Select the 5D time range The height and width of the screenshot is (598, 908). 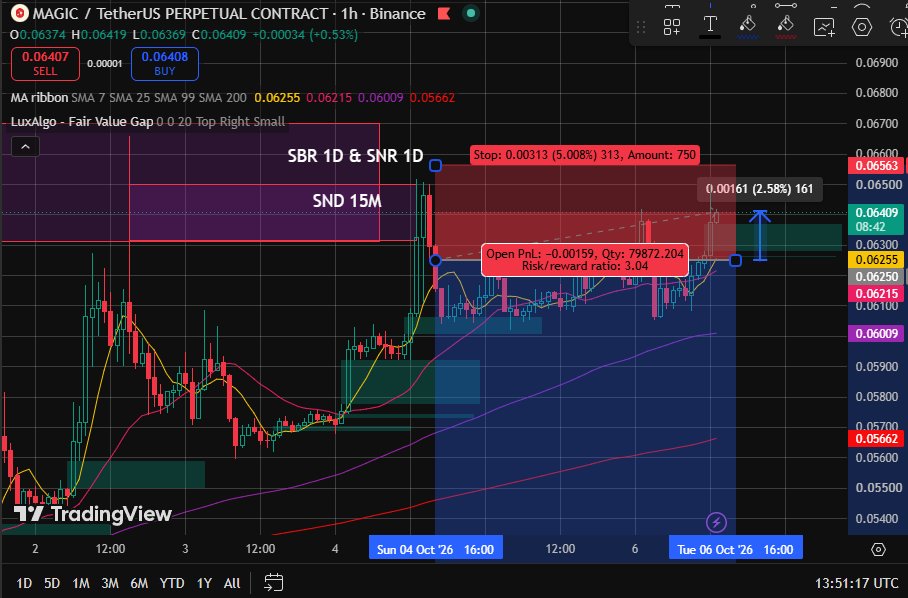pyautogui.click(x=52, y=583)
